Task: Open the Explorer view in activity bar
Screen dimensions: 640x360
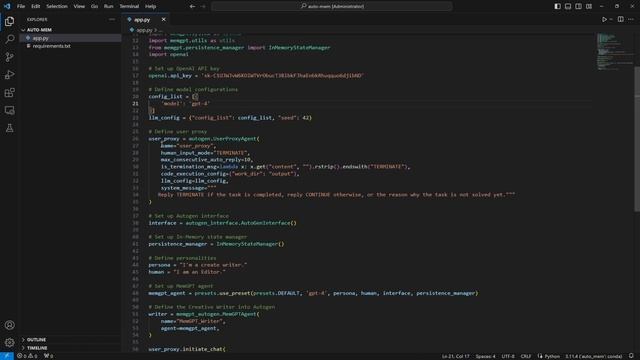Action: click(9, 21)
